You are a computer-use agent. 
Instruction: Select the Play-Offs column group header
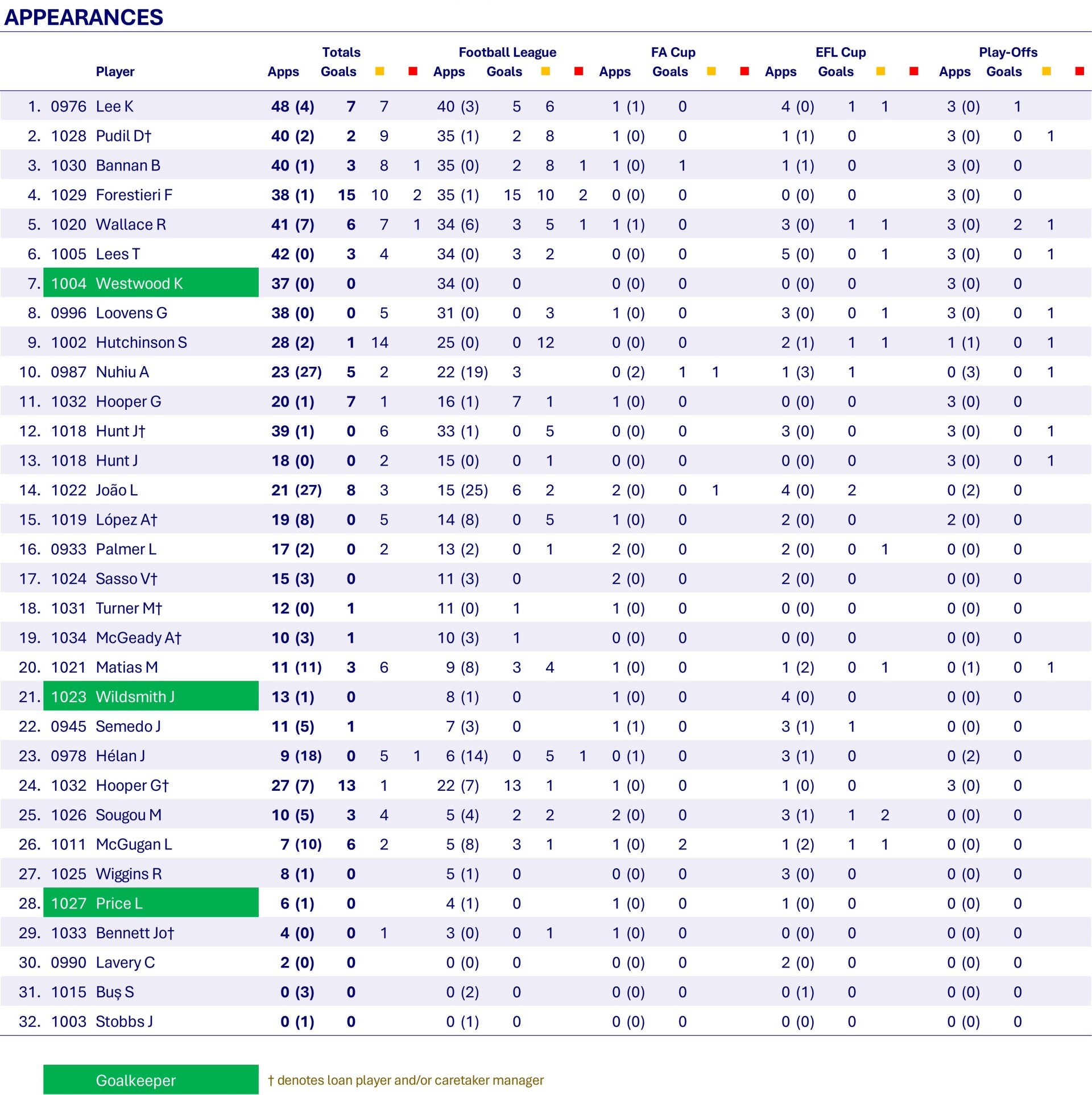pyautogui.click(x=1008, y=52)
